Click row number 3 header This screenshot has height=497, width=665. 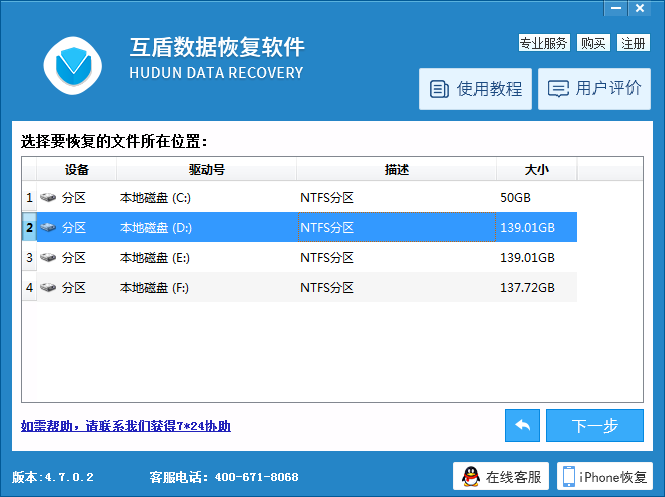point(29,257)
